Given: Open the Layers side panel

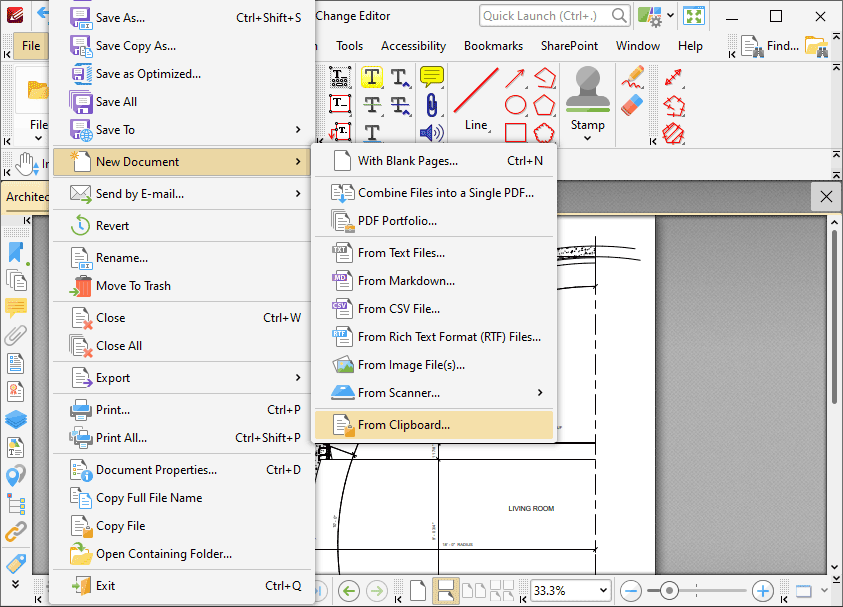Looking at the screenshot, I should click(x=16, y=419).
